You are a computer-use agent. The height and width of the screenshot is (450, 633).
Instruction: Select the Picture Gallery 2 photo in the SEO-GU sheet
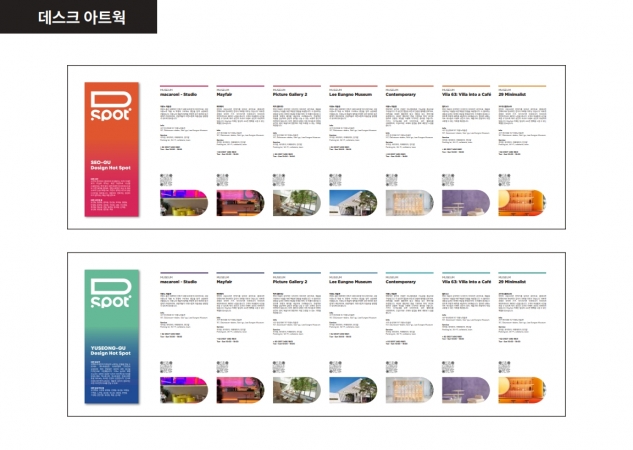[296, 204]
